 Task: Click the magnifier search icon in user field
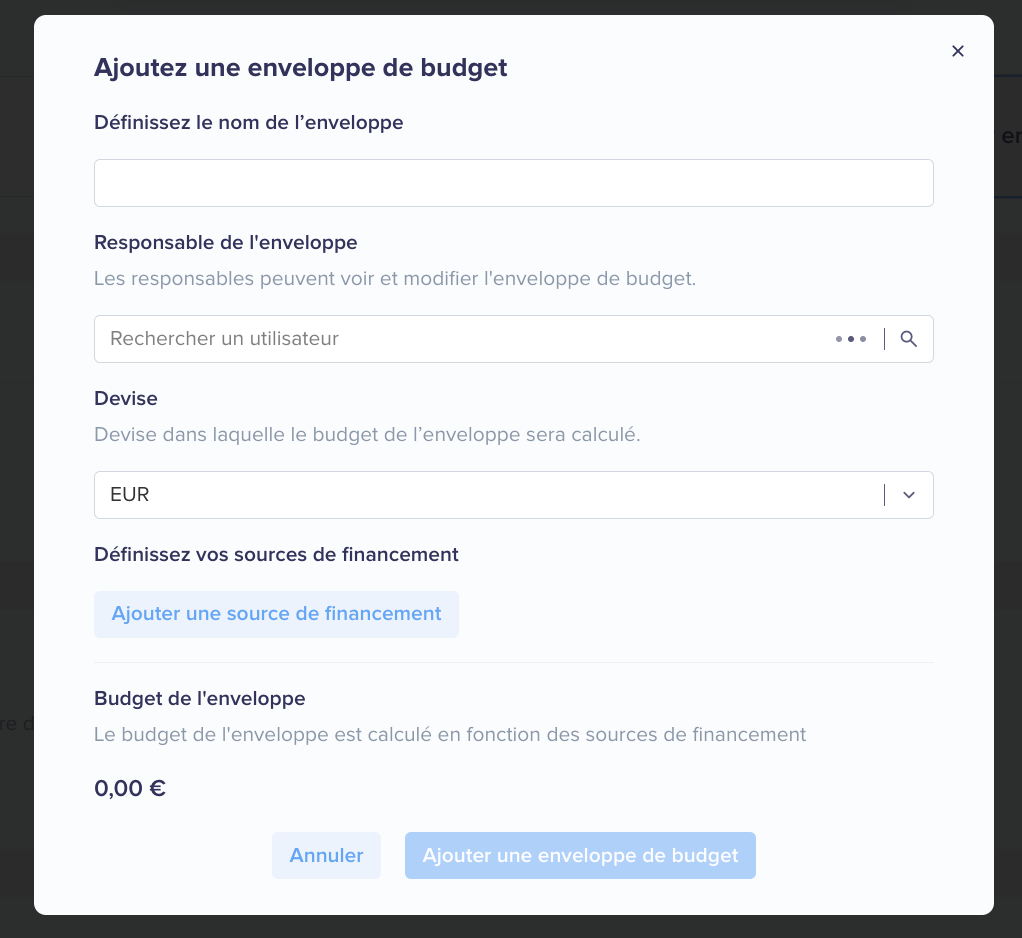909,339
